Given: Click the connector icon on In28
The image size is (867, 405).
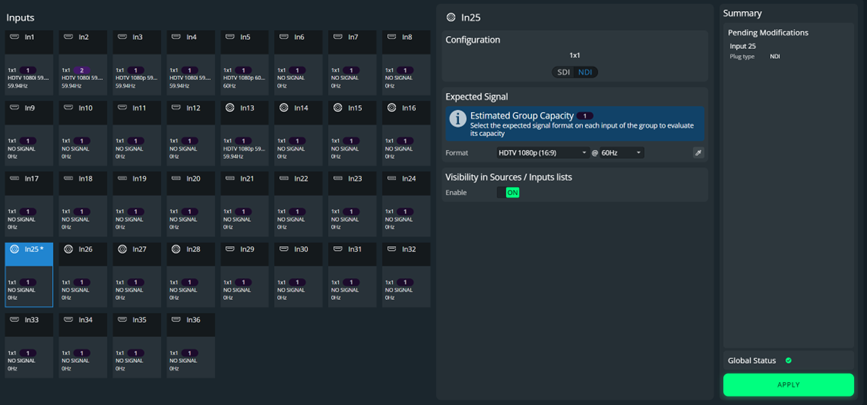Looking at the screenshot, I should tap(176, 249).
